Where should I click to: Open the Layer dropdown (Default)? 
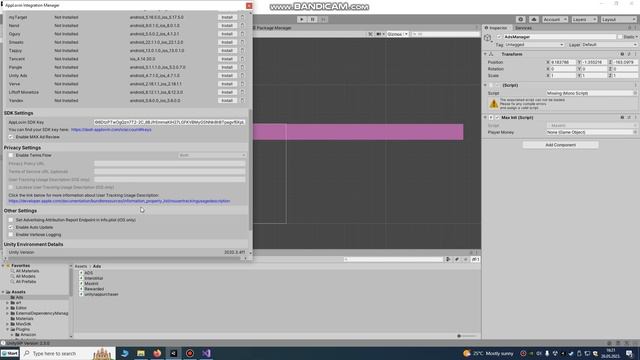(609, 44)
